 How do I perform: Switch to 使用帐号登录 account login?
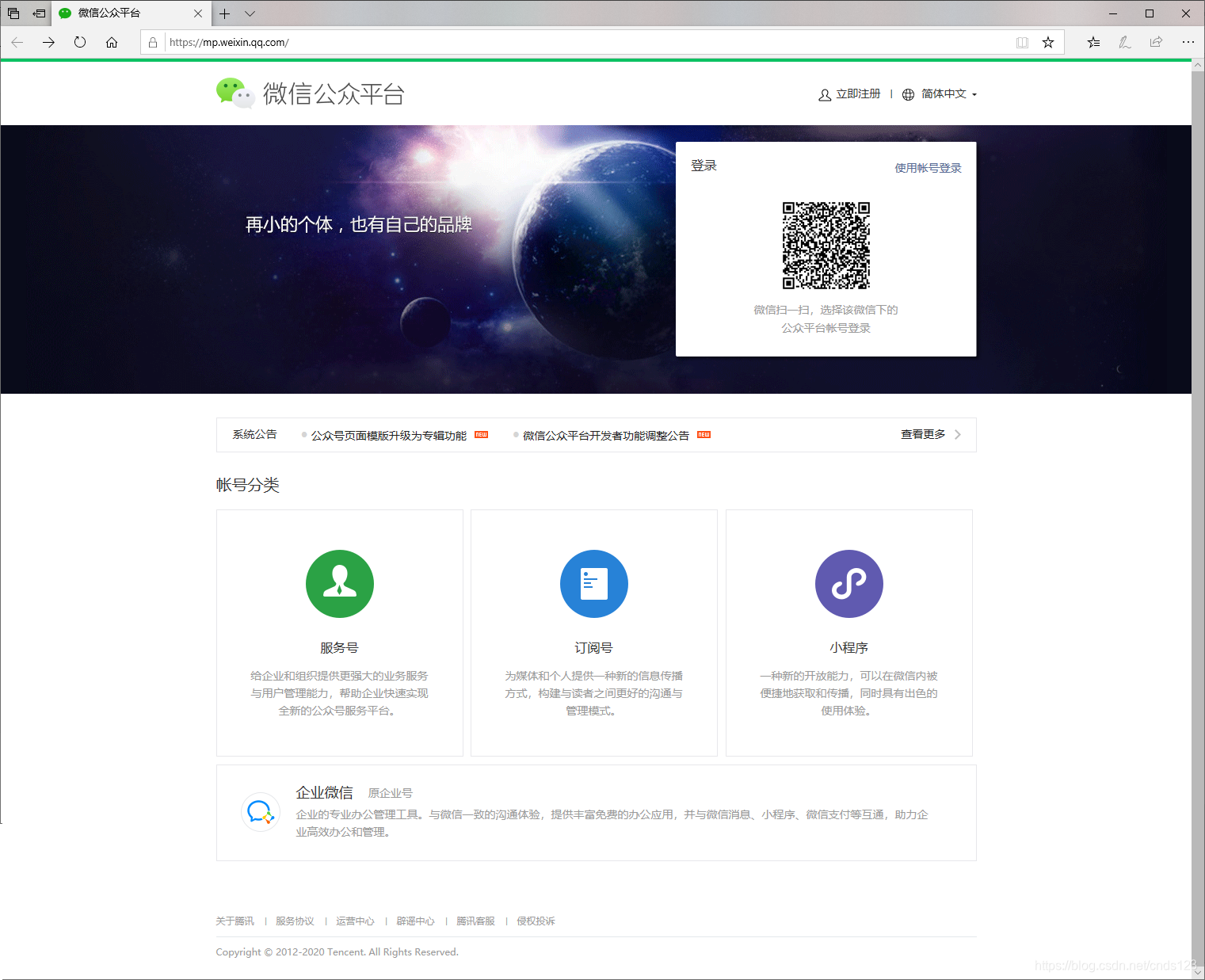click(x=928, y=168)
